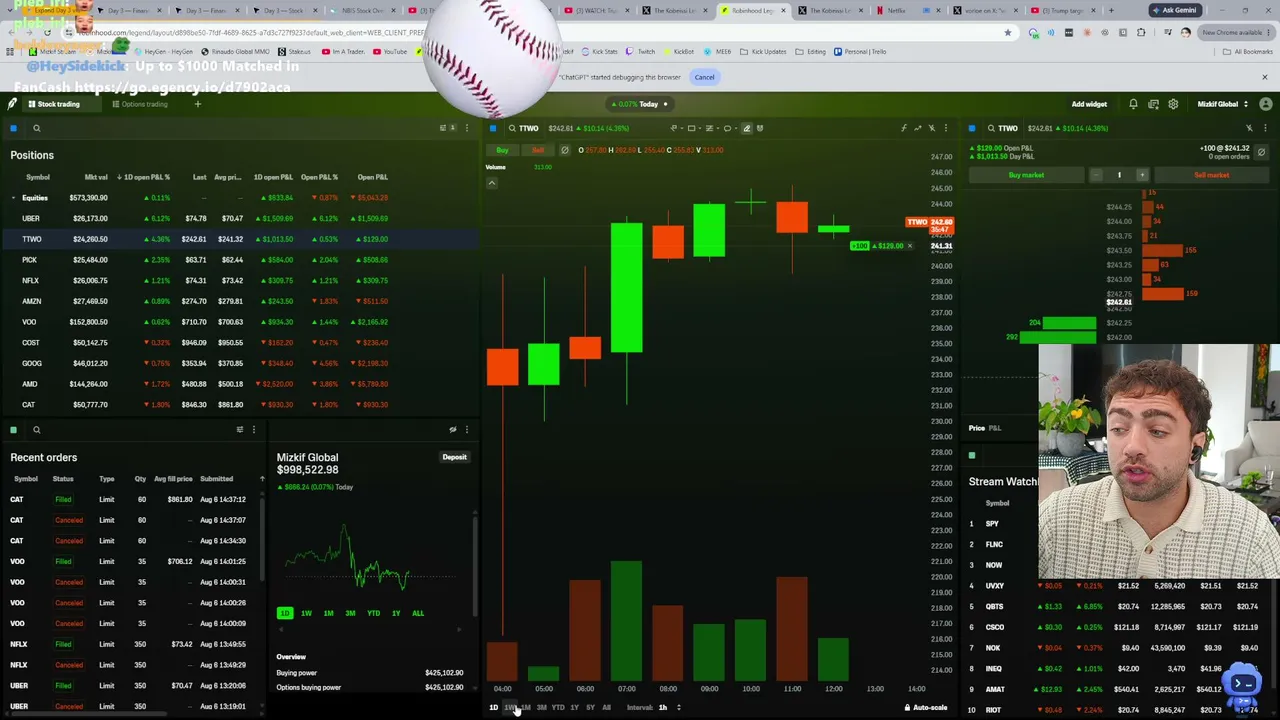Click the Deposit button

click(x=454, y=457)
